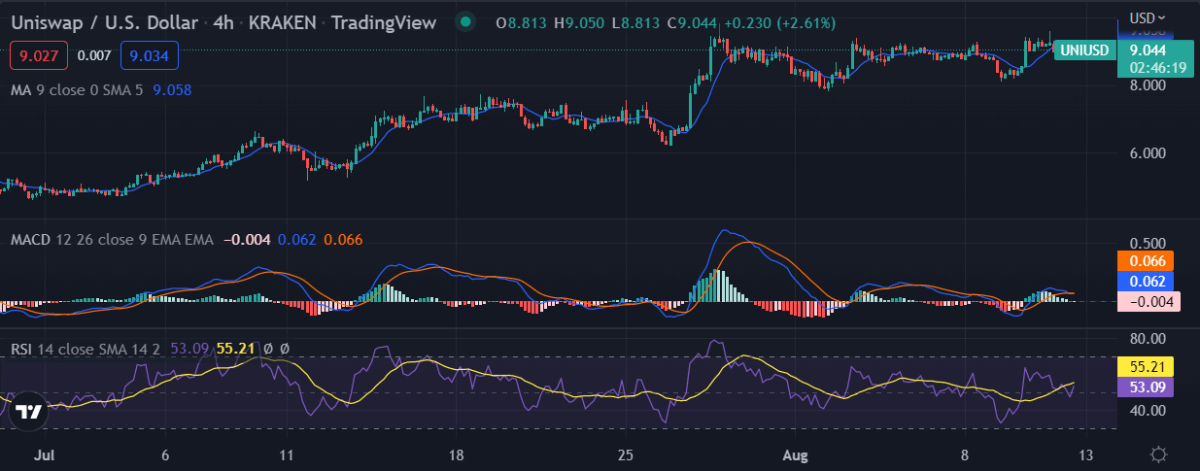Image resolution: width=1200 pixels, height=471 pixels.
Task: Click the orange signal value 0.066 in the legend
Action: [x=342, y=239]
